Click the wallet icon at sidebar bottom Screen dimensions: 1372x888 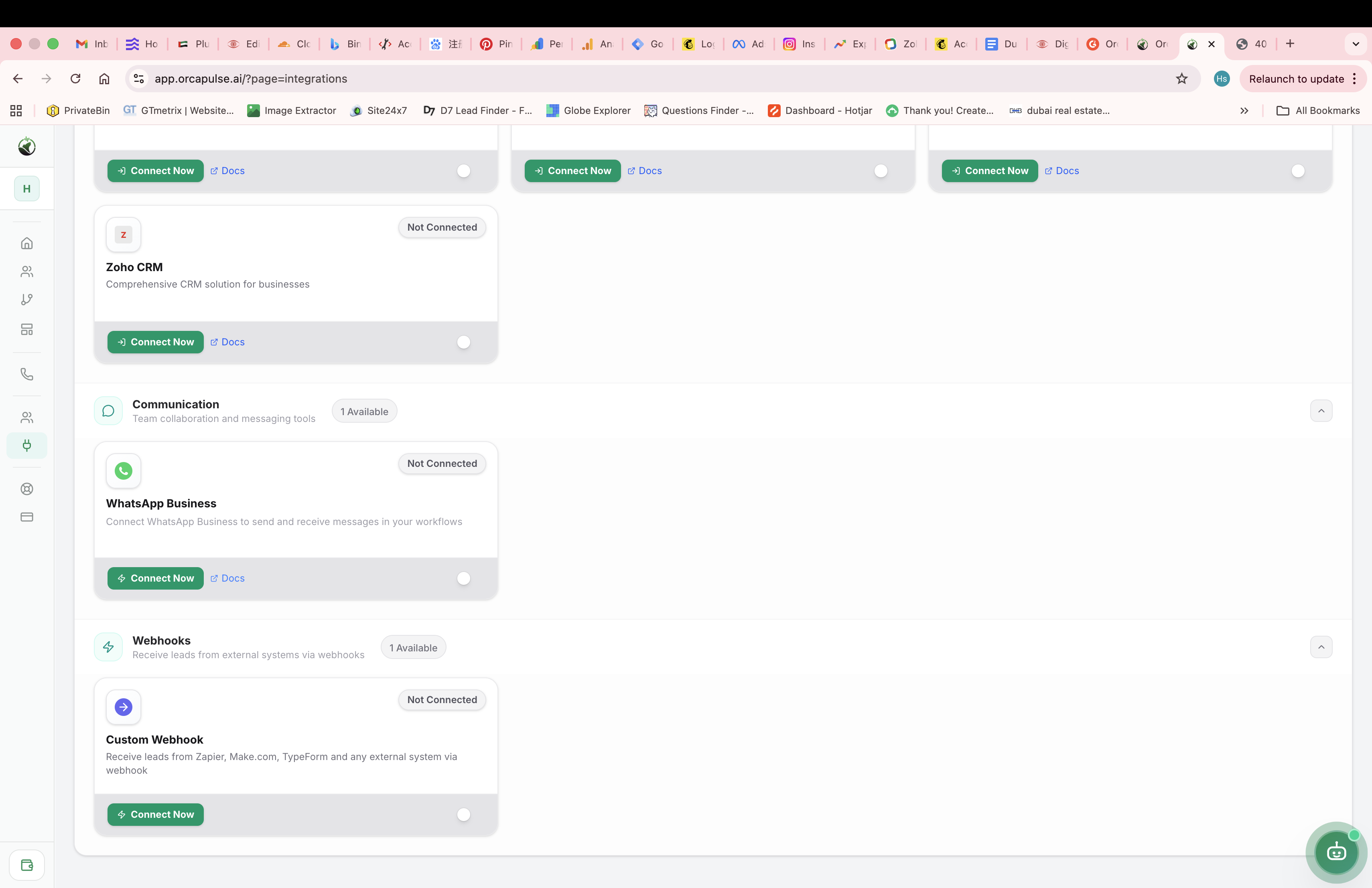point(26,864)
